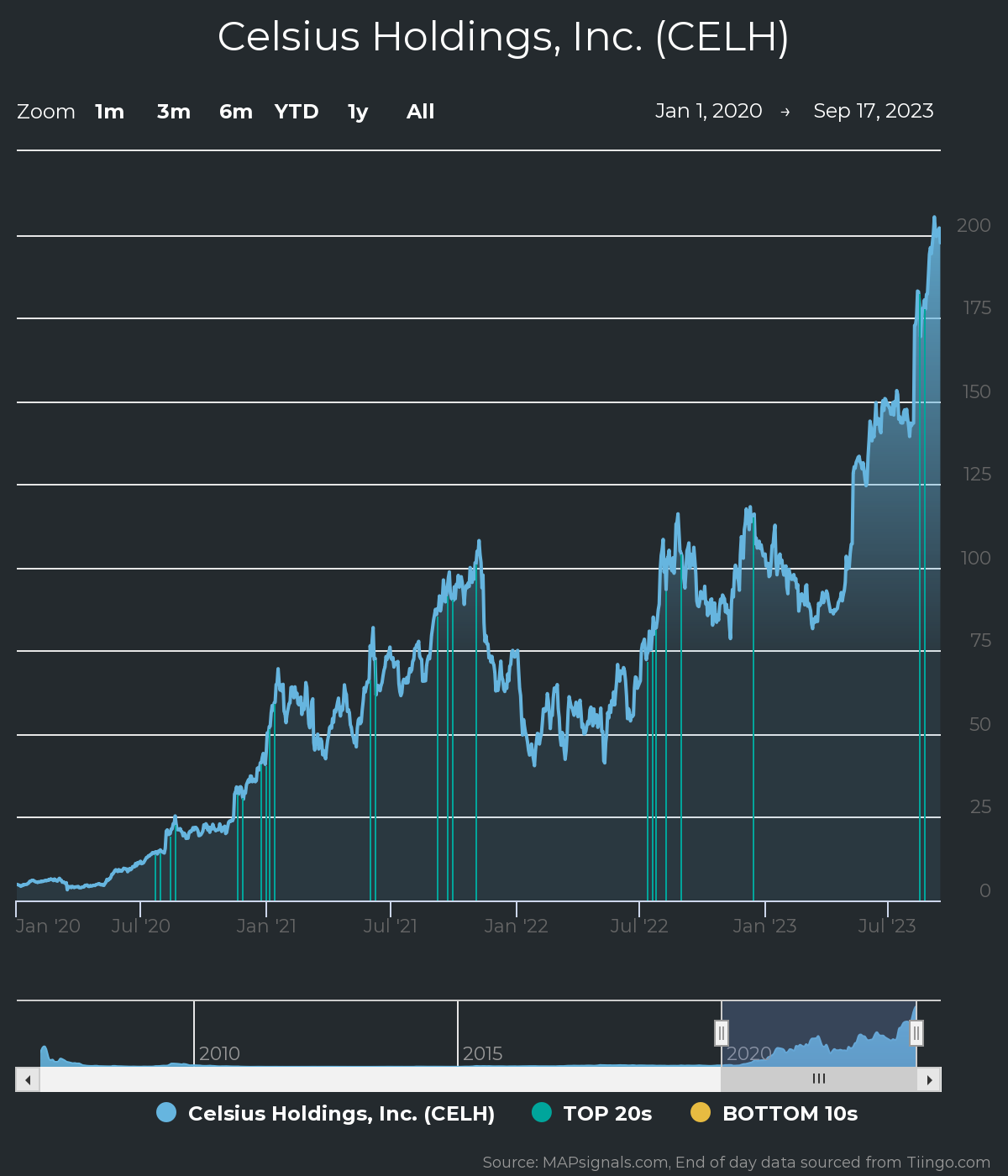1008x1176 pixels.
Task: Click the 2015 label in navigator
Action: 483,1053
